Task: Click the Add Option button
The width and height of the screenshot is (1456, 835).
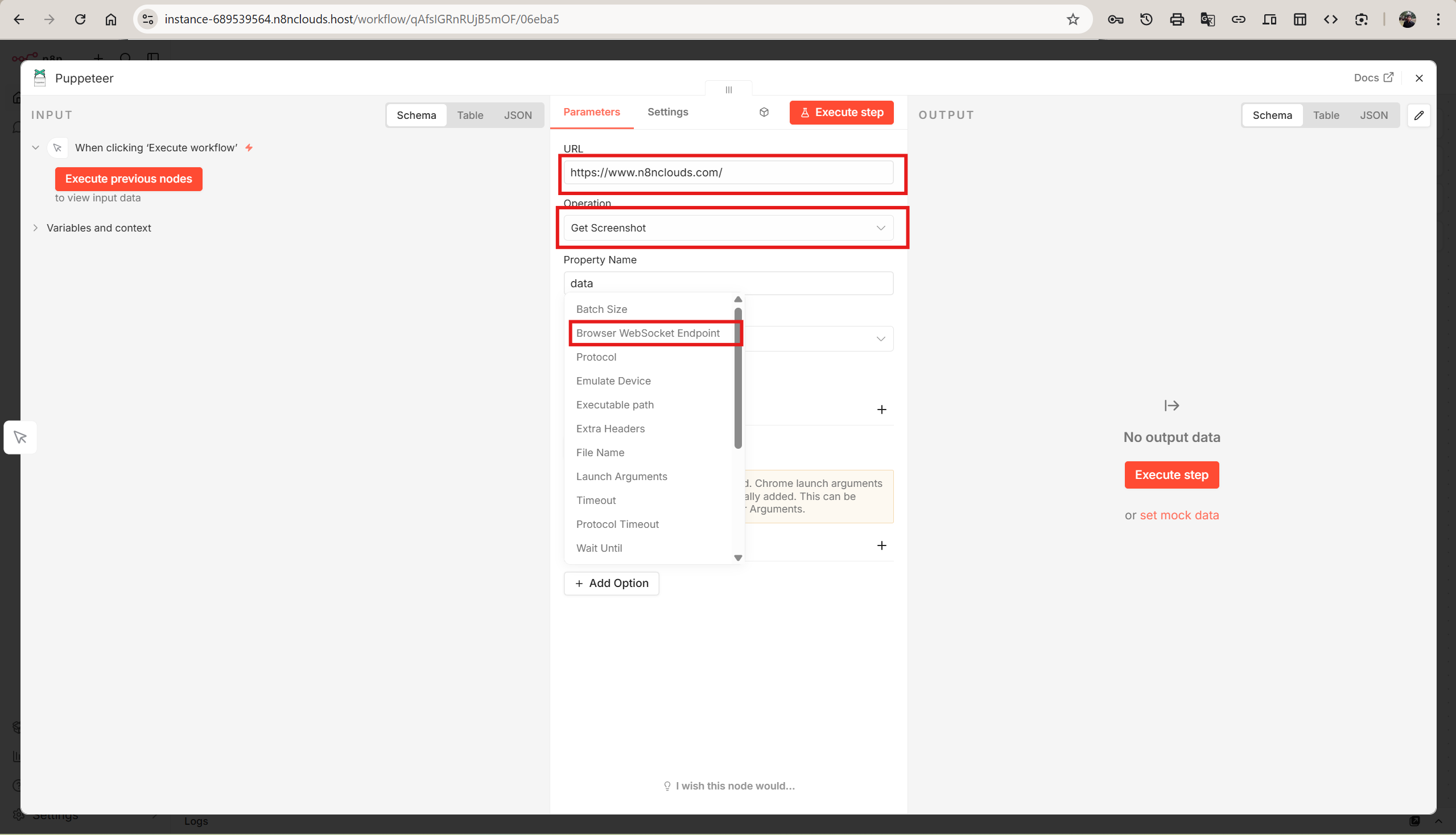Action: click(612, 583)
